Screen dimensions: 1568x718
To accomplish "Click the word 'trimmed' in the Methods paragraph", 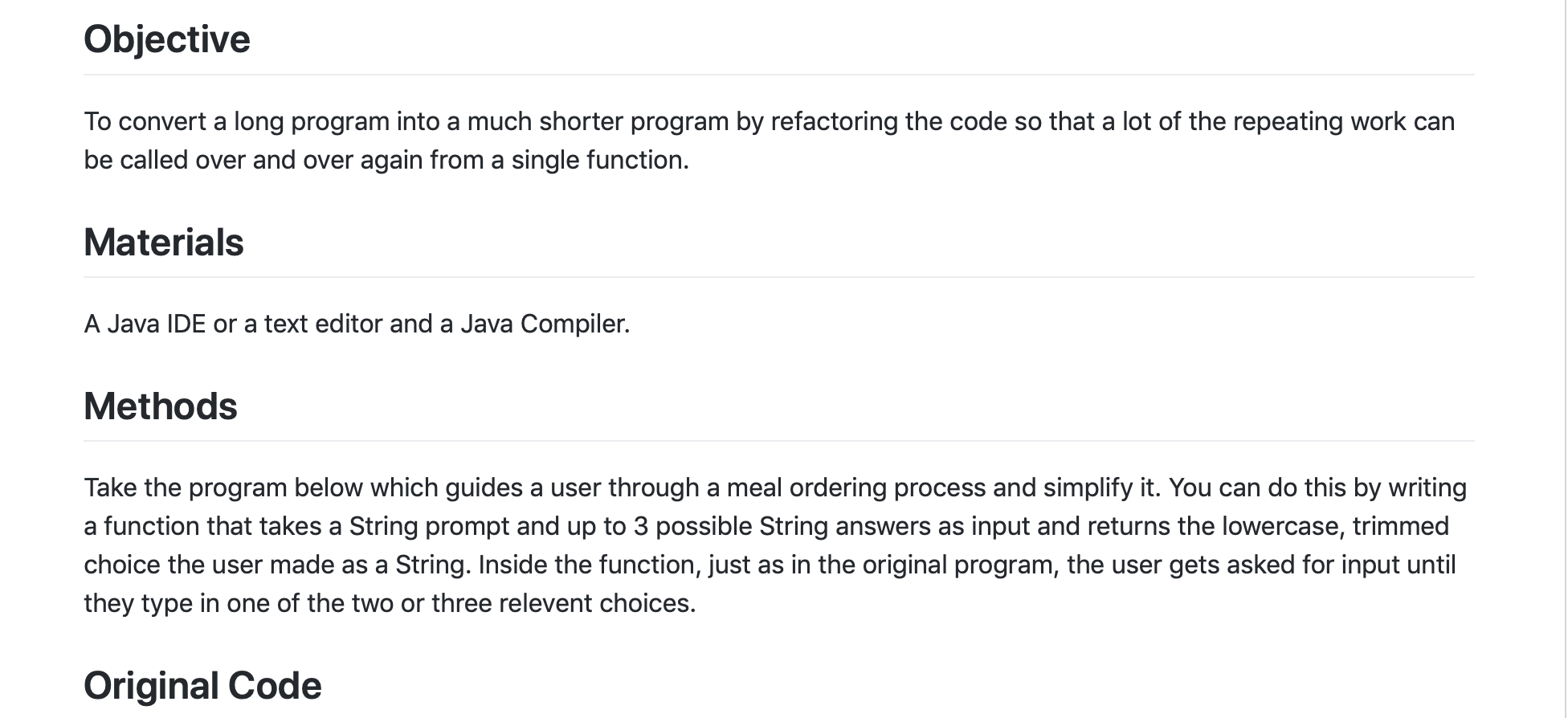I will pos(1401,526).
